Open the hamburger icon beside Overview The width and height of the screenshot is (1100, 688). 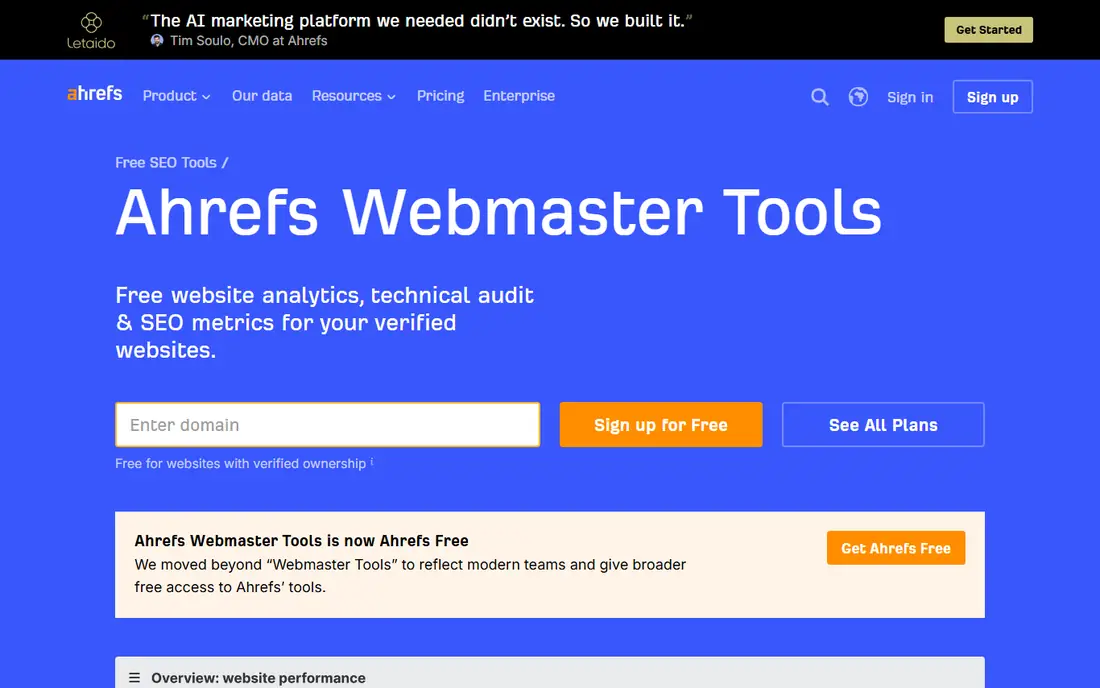[x=135, y=678]
